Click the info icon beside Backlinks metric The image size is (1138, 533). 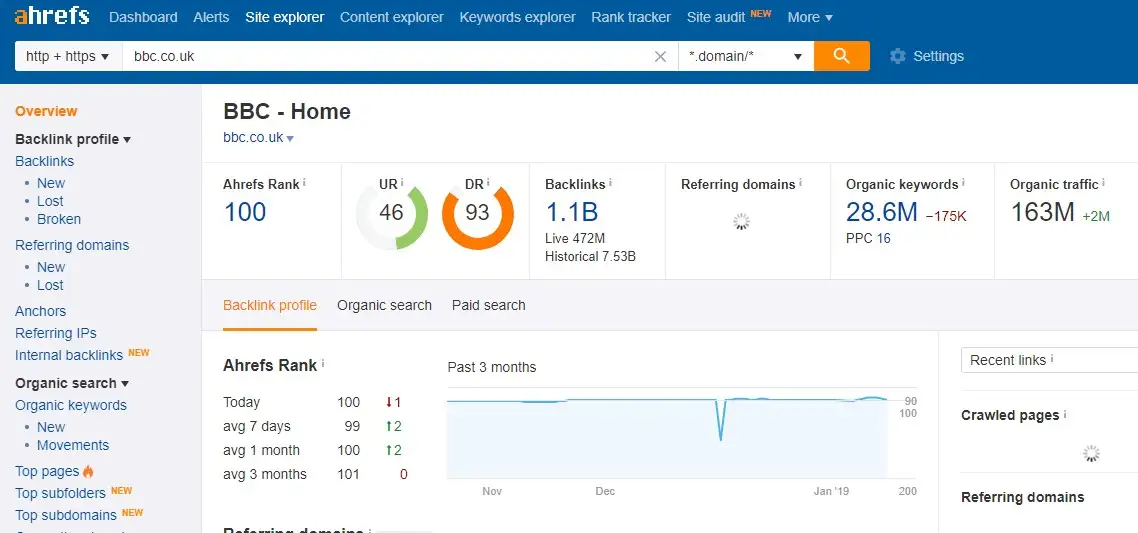pyautogui.click(x=610, y=183)
